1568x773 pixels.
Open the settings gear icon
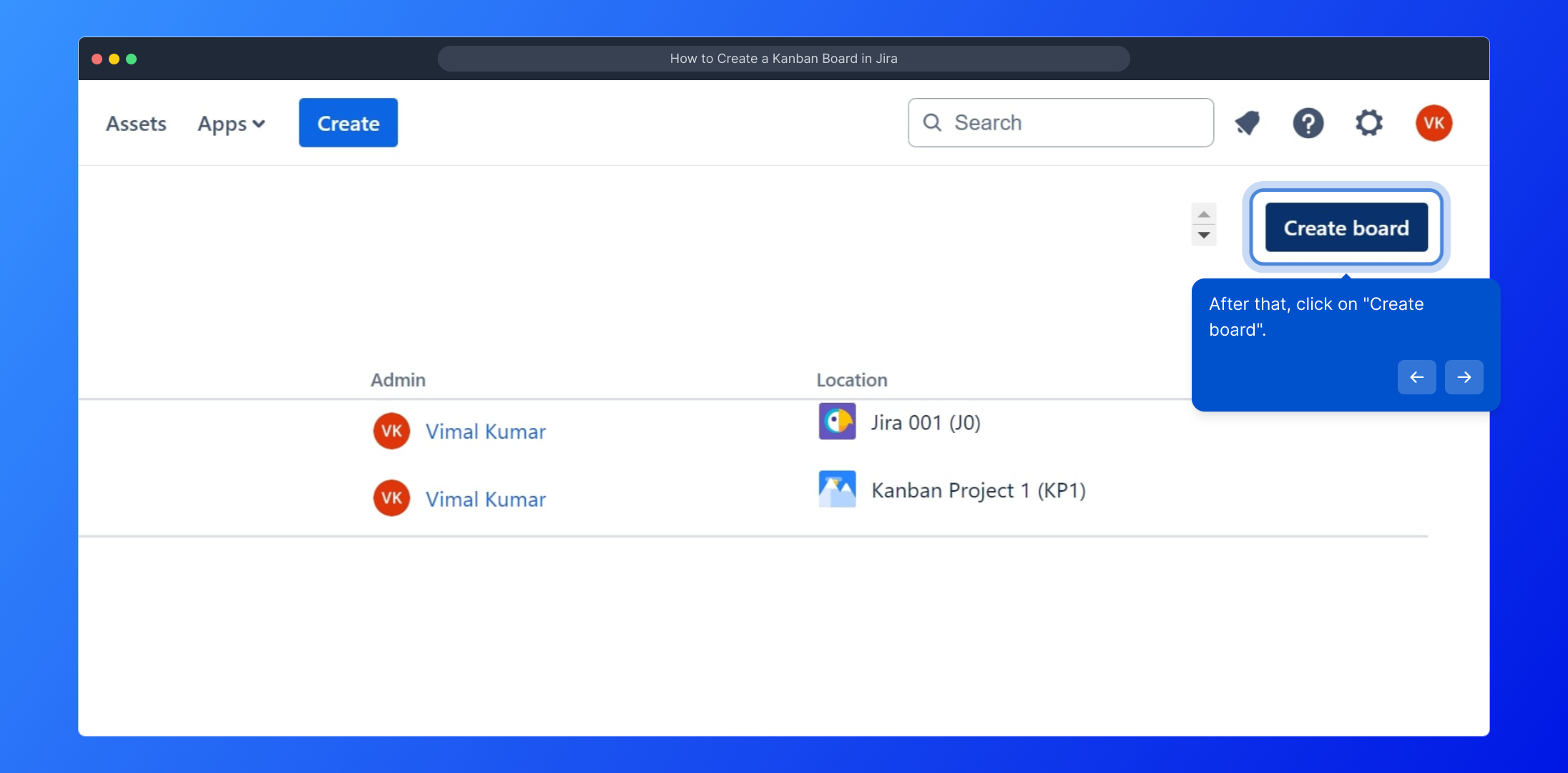(1368, 123)
